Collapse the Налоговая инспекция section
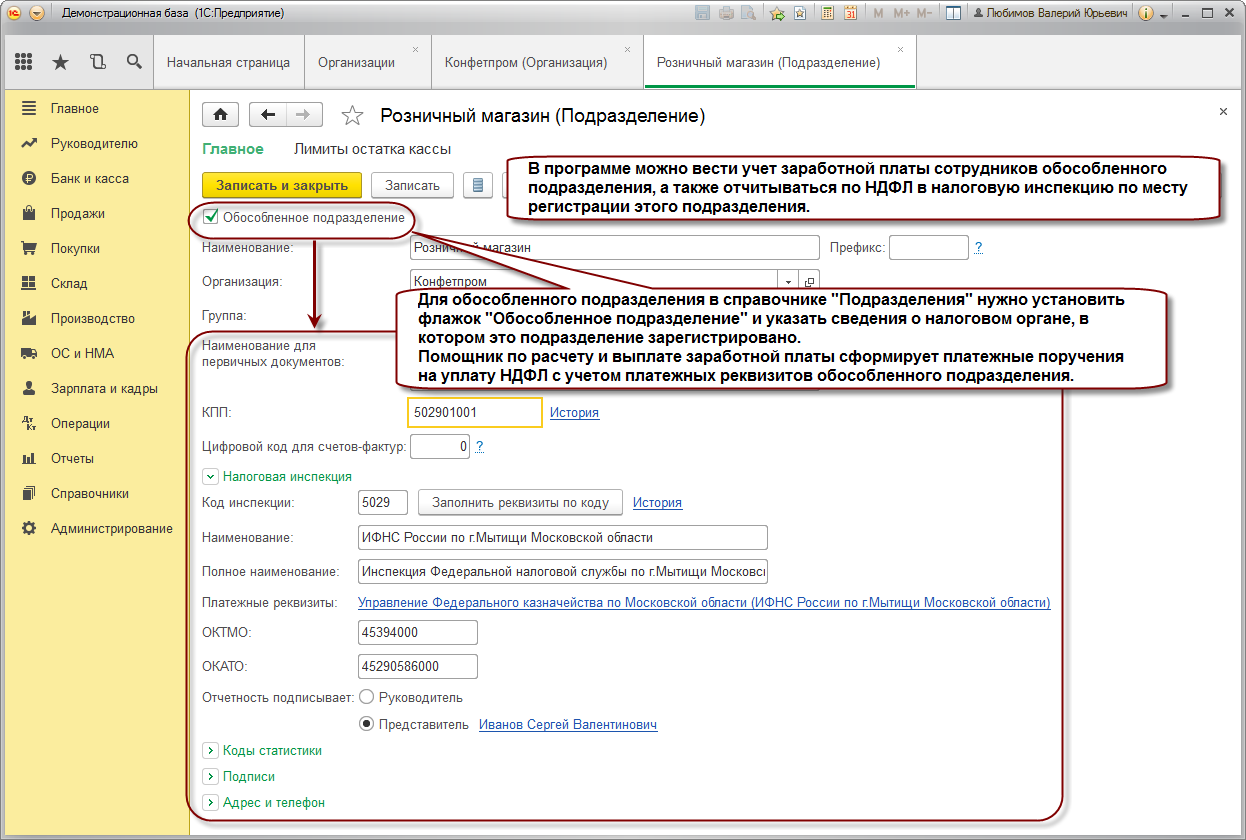1246x840 pixels. [x=211, y=477]
